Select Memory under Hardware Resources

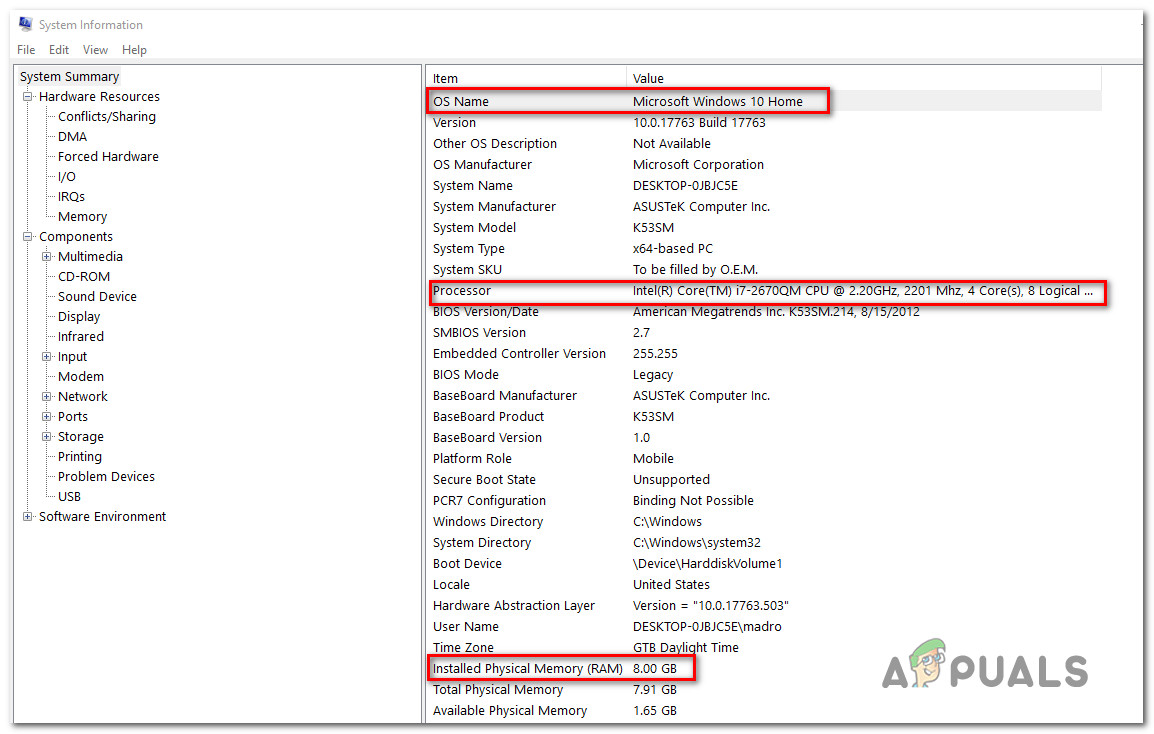point(82,216)
